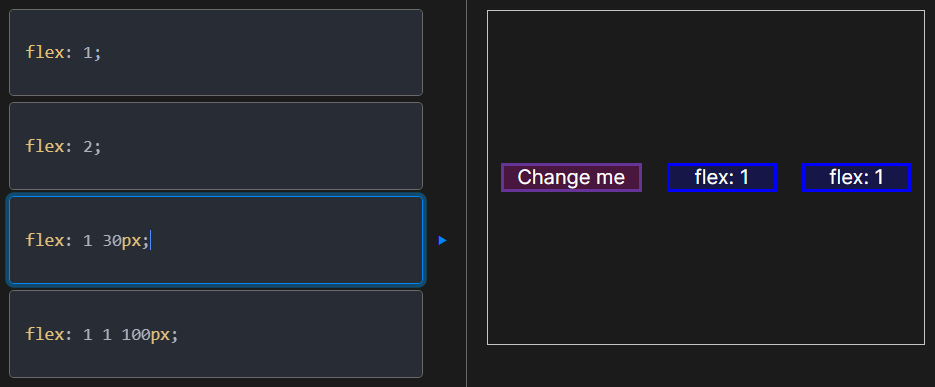Click the purple "Change me" box
The height and width of the screenshot is (387, 935).
[571, 177]
